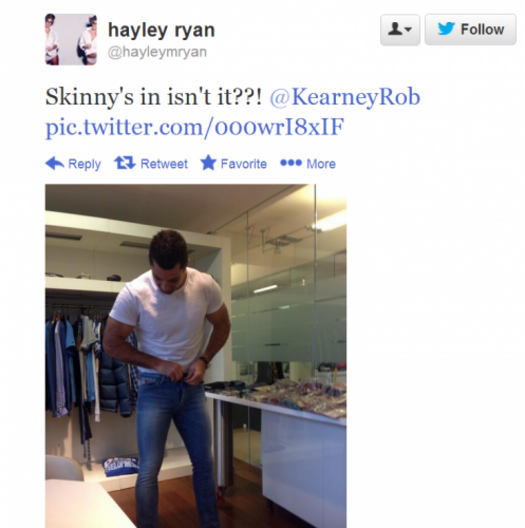Click the person silhouette icon
Screen dimensions: 525x528
coord(395,29)
